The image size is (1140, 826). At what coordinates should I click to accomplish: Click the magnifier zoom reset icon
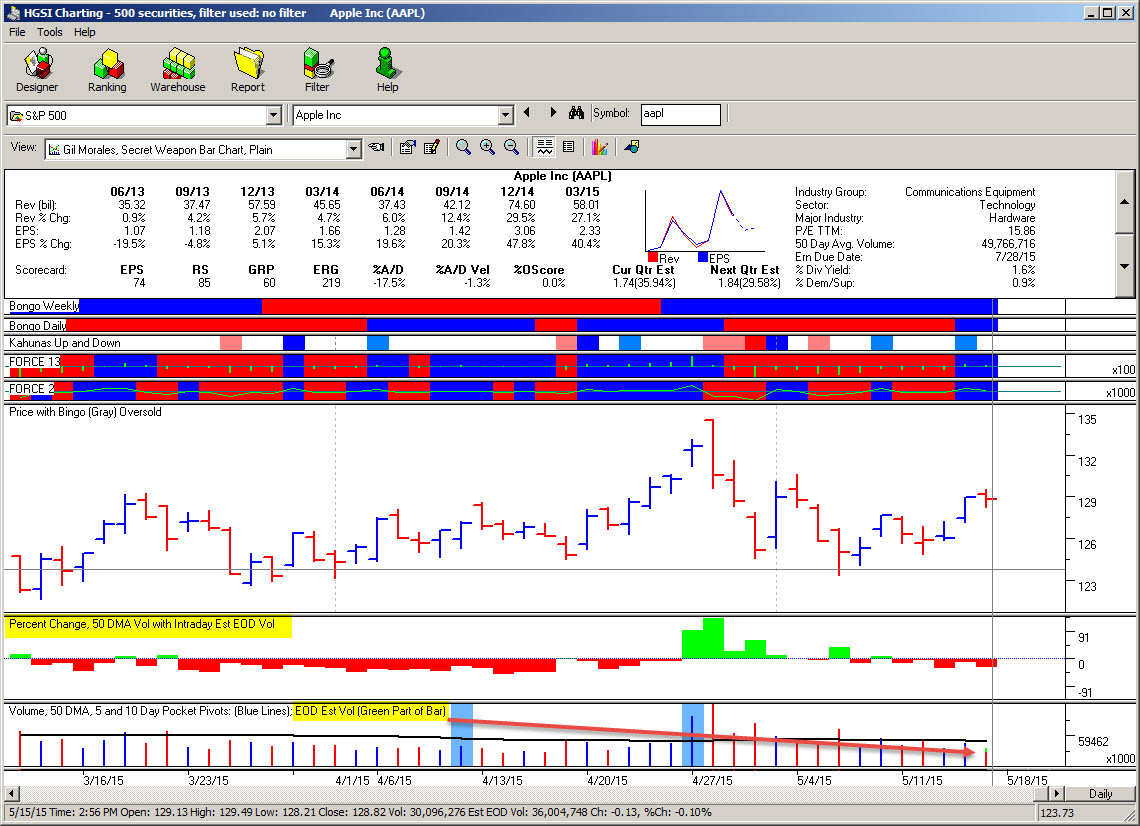point(463,148)
